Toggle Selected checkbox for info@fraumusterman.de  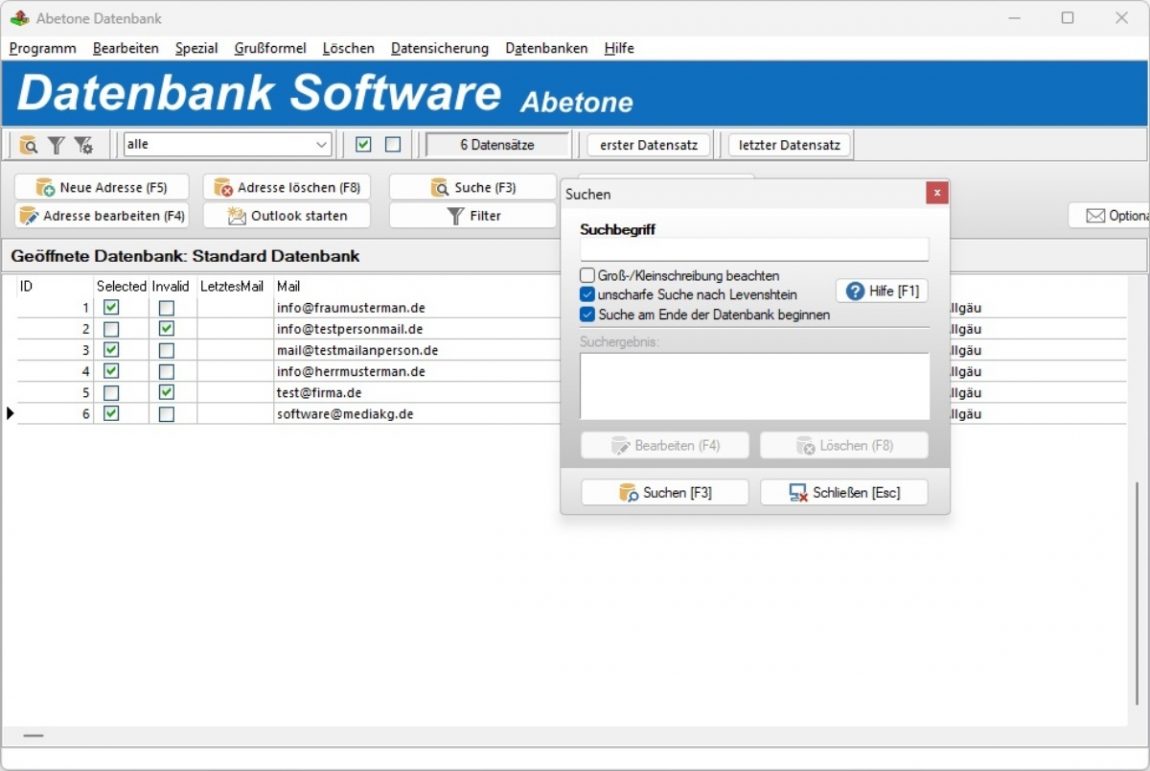pos(111,307)
